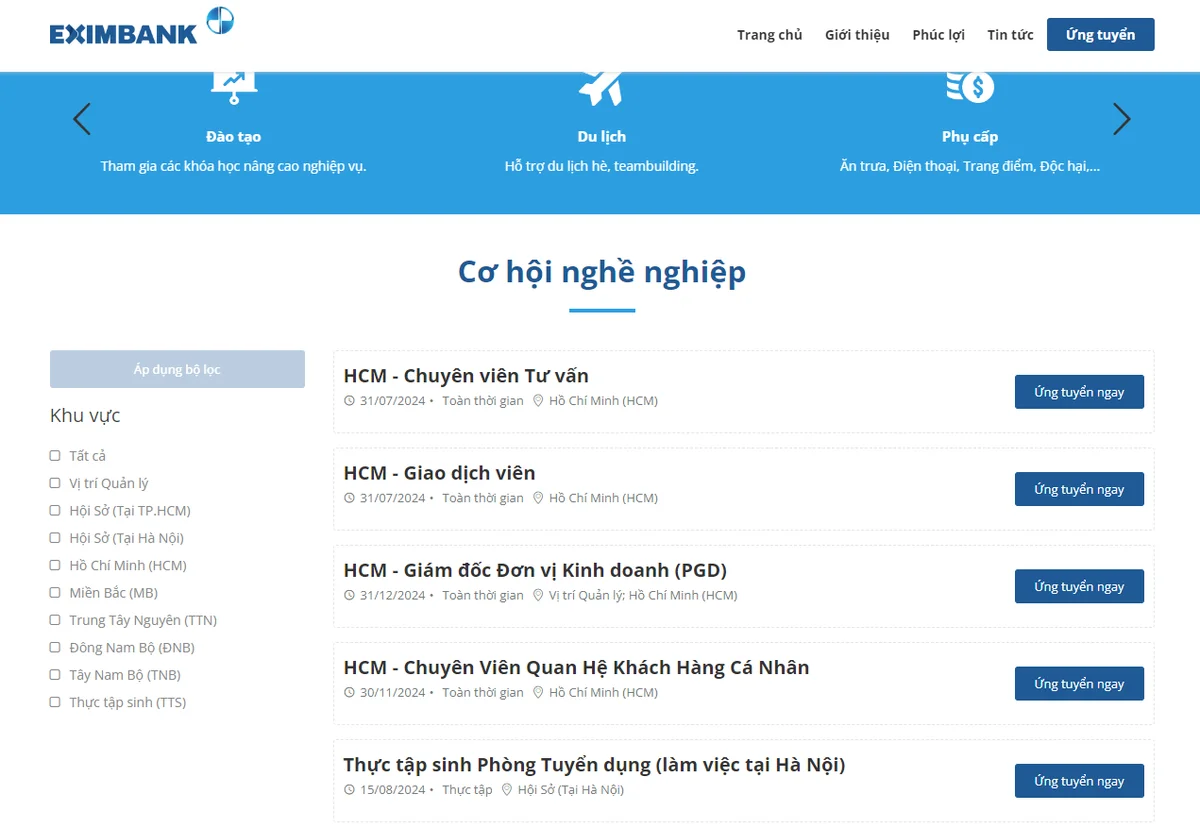Click the date 30/11/2024
The image size is (1200, 828).
(x=393, y=692)
